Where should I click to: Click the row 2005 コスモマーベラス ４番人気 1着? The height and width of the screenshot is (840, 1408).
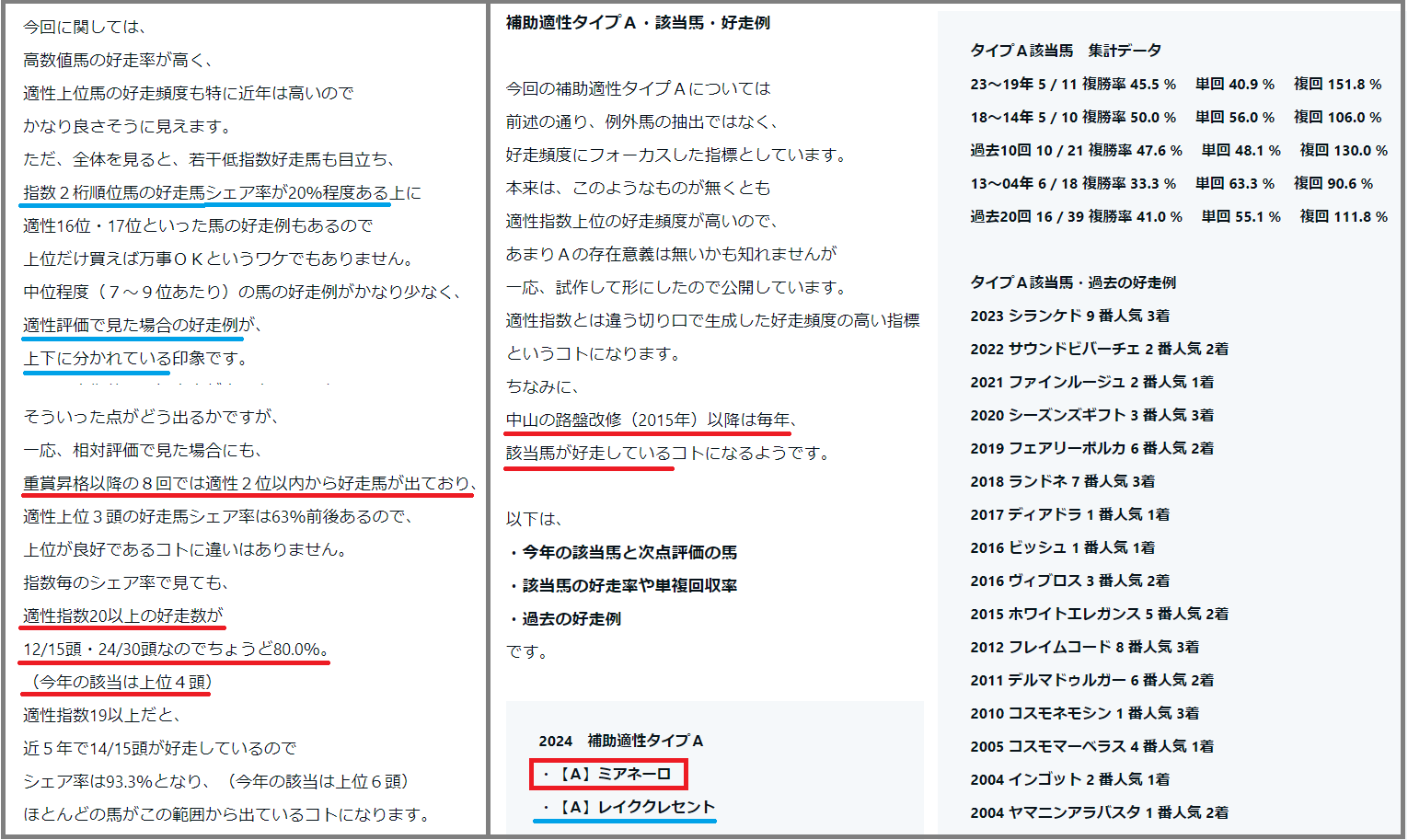1092,746
